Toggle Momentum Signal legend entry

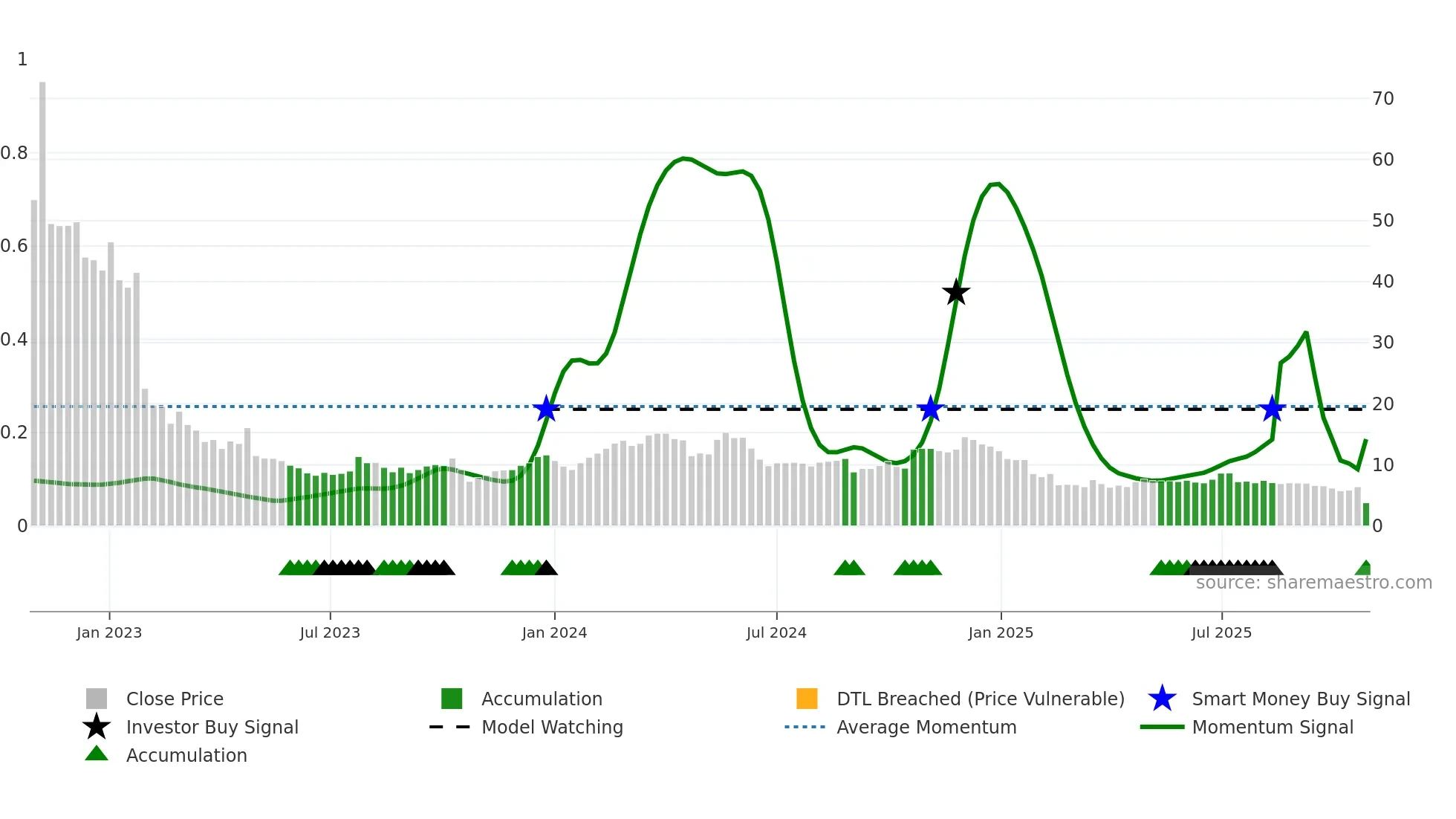(x=1273, y=727)
